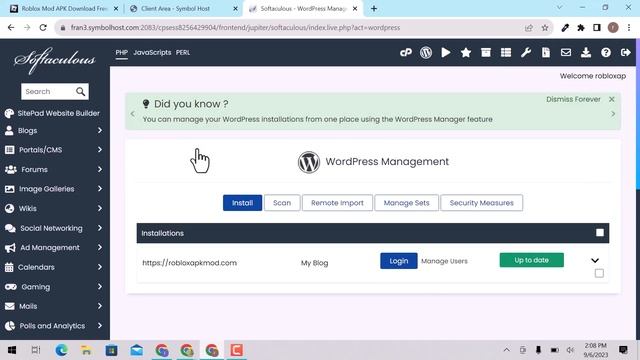Click the Install button

click(242, 203)
